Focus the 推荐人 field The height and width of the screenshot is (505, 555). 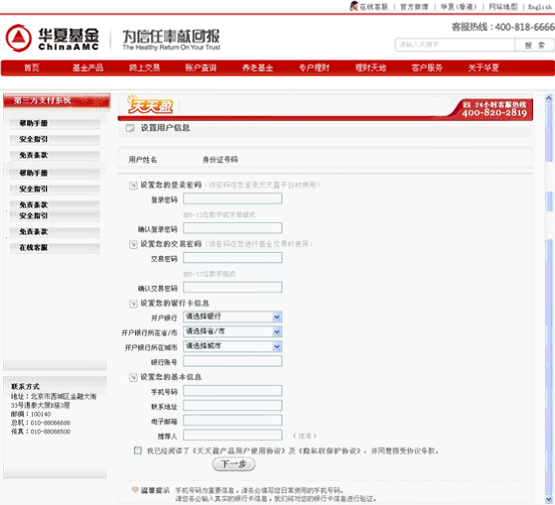pyautogui.click(x=233, y=435)
